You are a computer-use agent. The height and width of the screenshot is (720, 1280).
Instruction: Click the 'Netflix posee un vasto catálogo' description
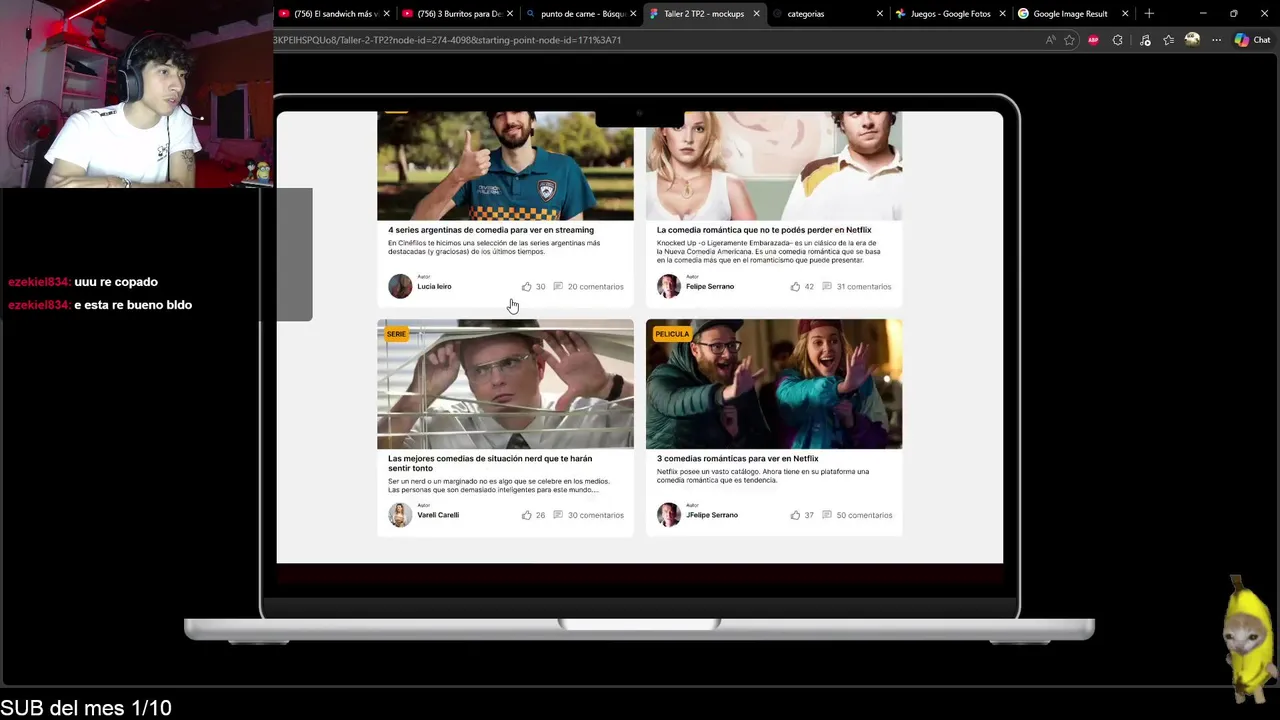click(763, 476)
